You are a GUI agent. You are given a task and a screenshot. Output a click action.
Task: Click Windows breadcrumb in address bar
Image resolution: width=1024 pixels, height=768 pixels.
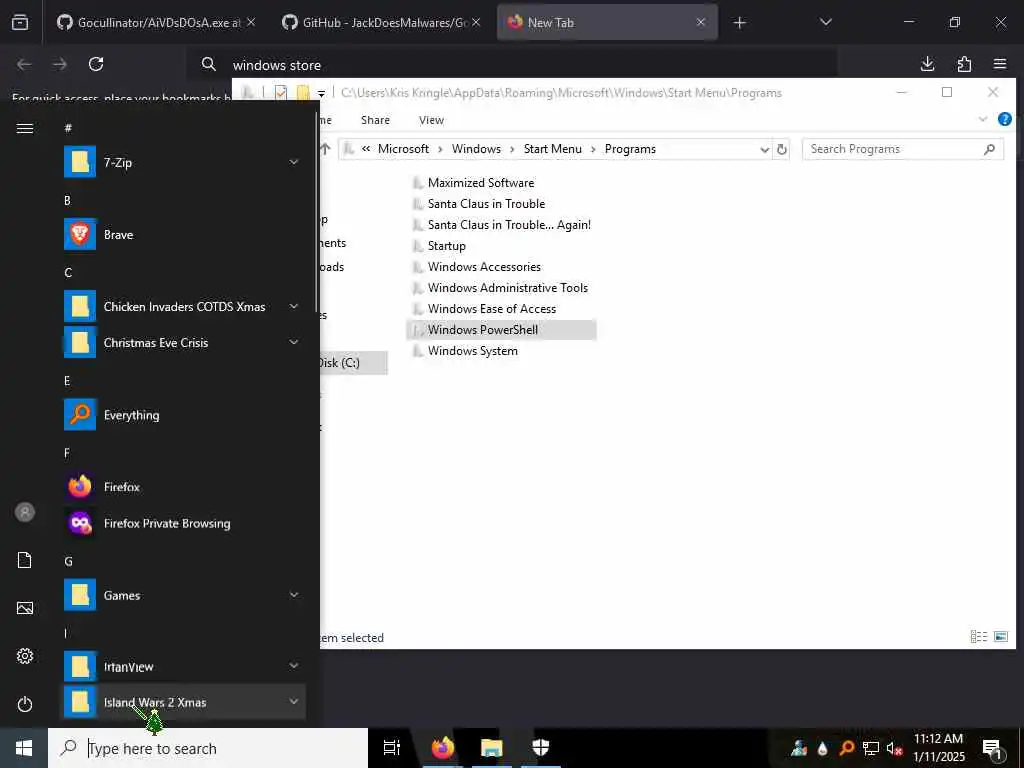(476, 149)
